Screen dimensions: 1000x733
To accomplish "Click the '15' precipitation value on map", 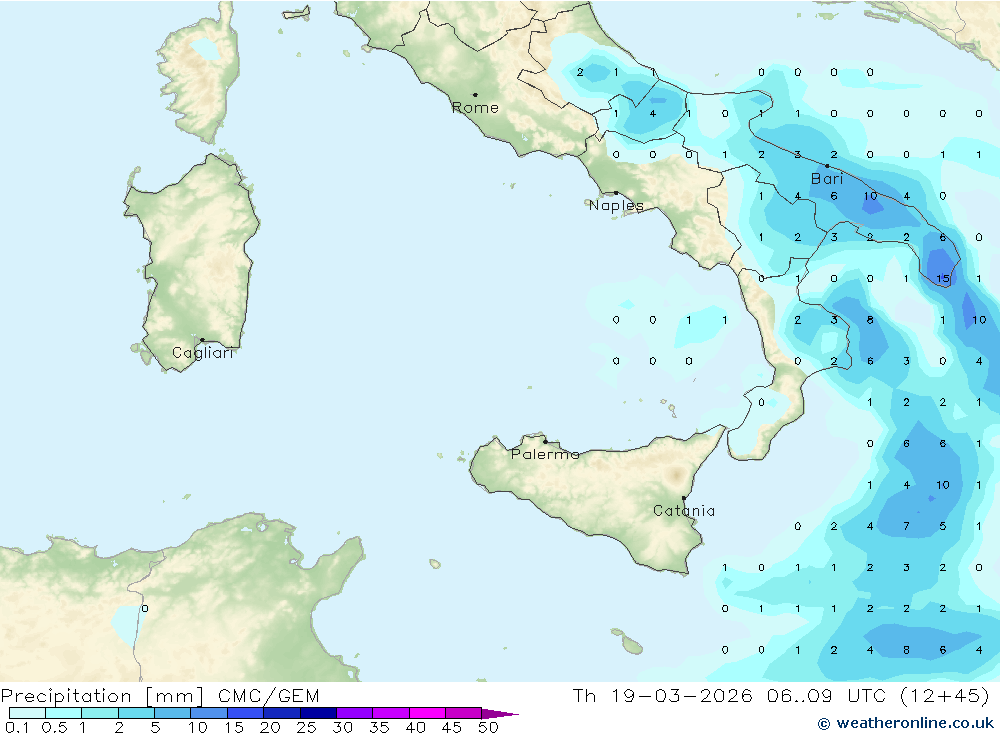I will pyautogui.click(x=943, y=279).
